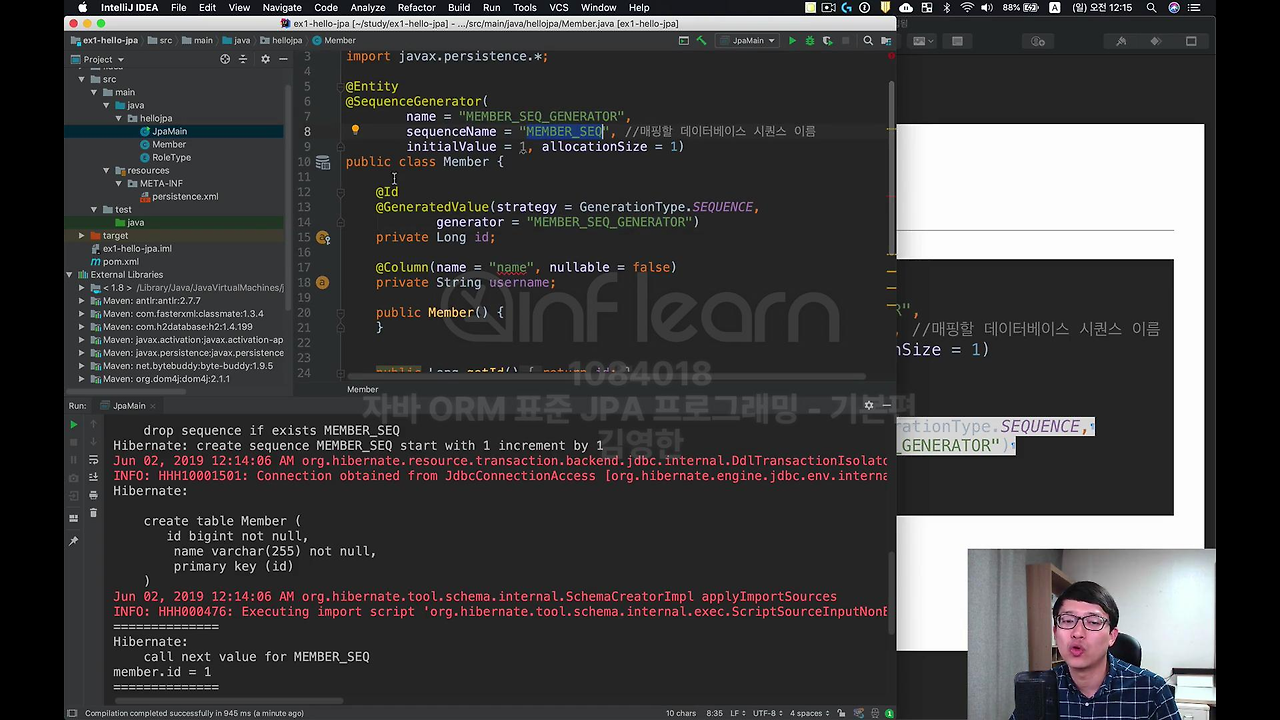
Task: Locate current file with crosshair icon in Project panel
Action: 225,59
